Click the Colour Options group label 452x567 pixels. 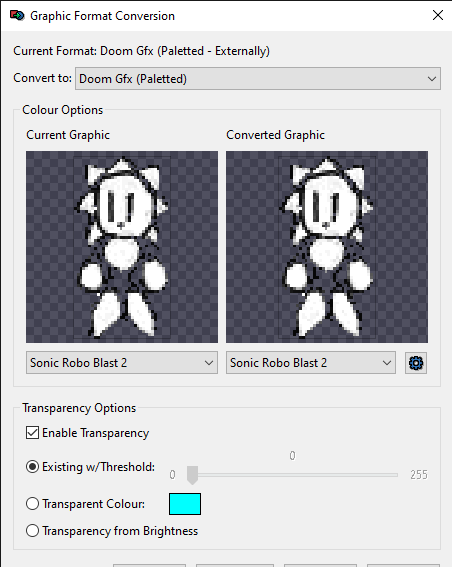pos(63,110)
